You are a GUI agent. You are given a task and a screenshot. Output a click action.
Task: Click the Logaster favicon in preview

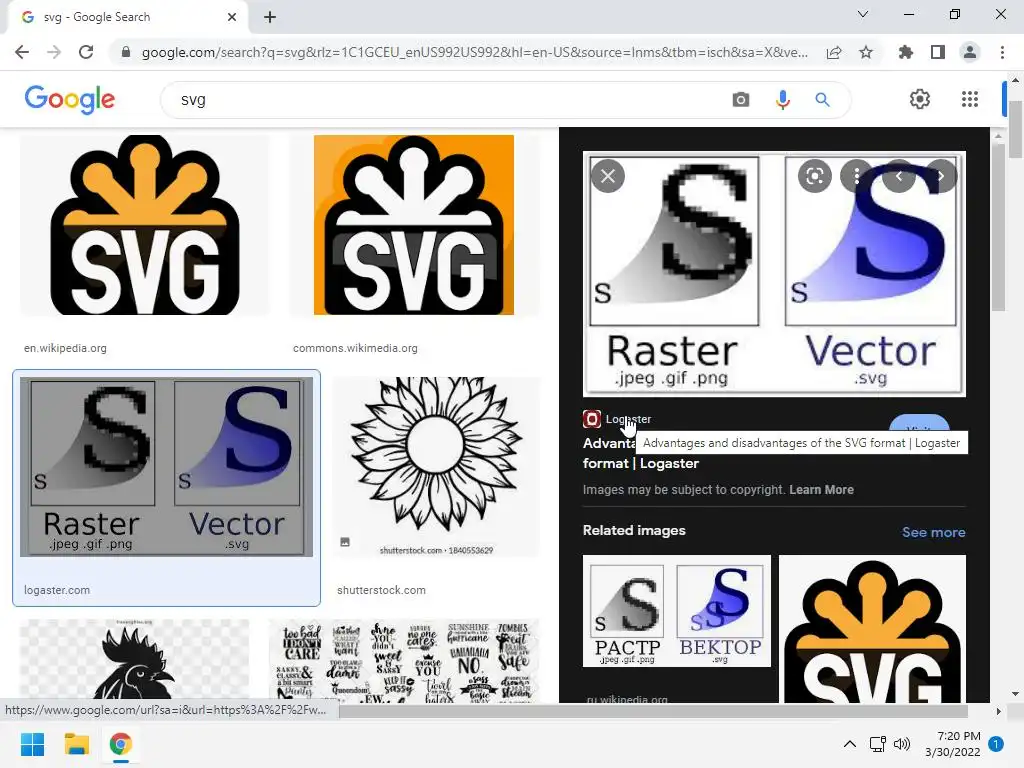(592, 419)
